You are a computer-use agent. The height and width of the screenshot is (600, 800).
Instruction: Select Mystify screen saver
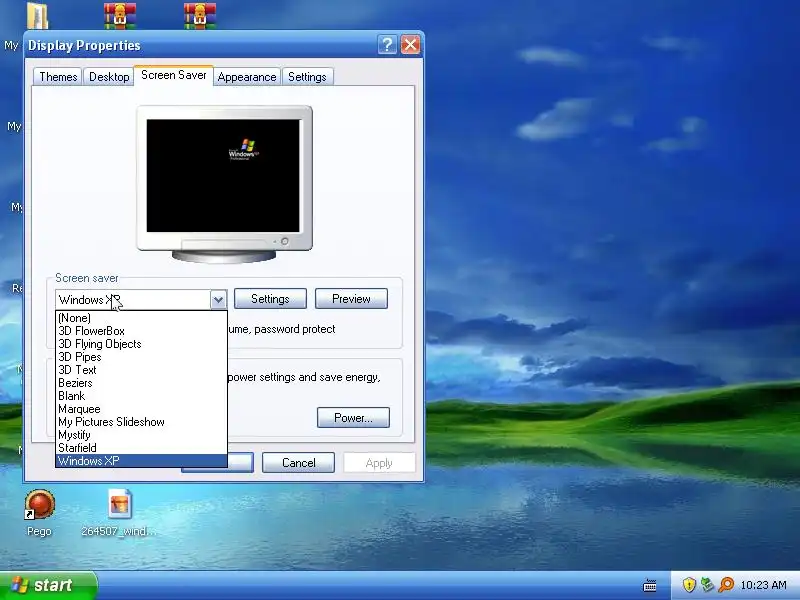coord(141,435)
